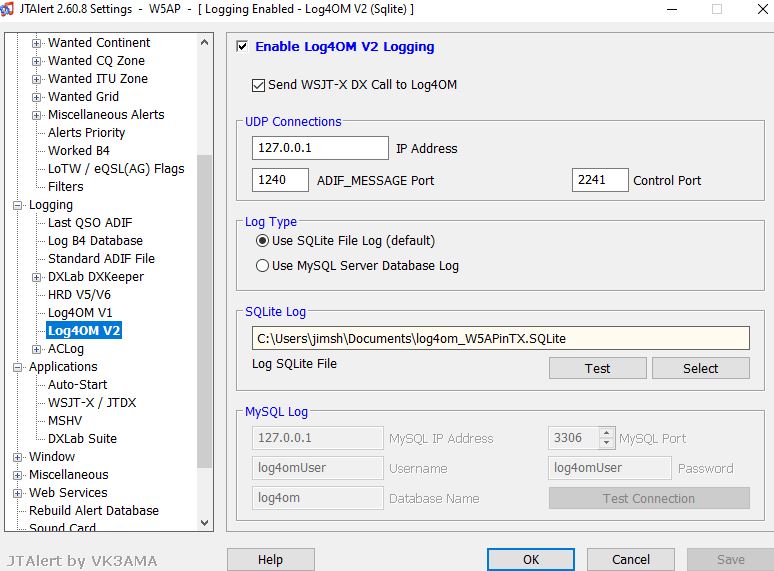Click the MySQL IP Address field
Screen dimensions: 774x571
pos(318,438)
